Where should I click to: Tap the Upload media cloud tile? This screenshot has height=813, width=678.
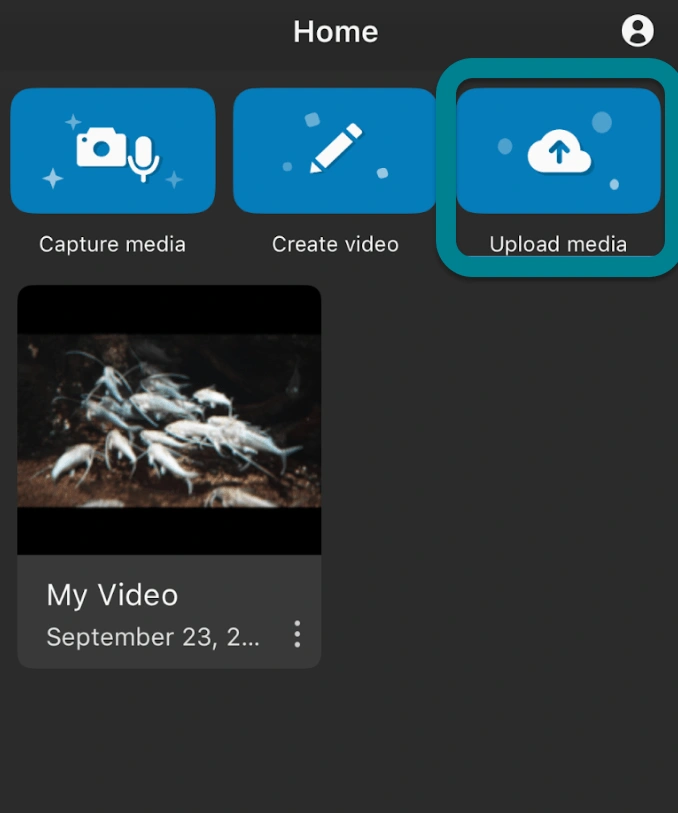pyautogui.click(x=558, y=150)
